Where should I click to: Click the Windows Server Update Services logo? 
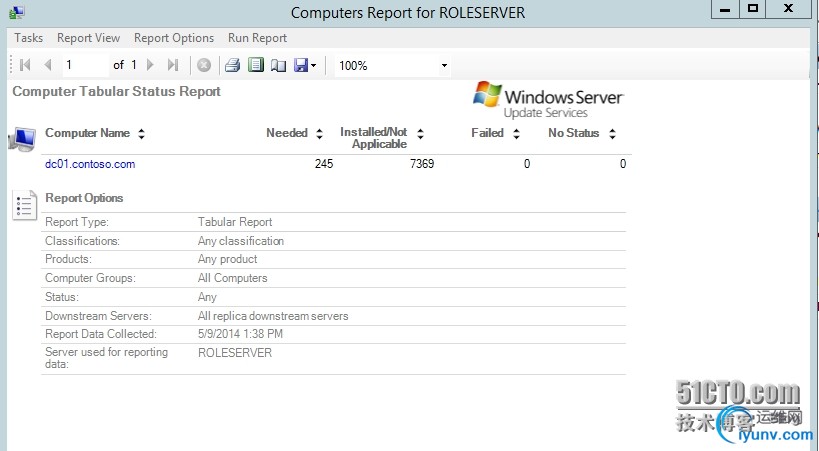tap(548, 100)
